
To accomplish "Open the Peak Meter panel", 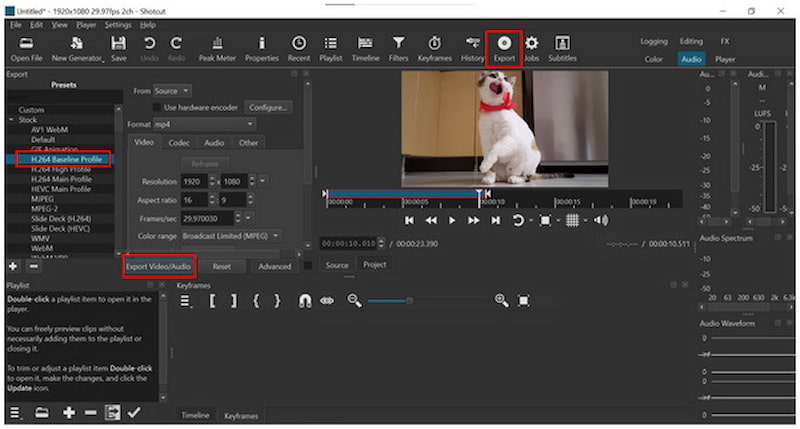I will pos(216,48).
